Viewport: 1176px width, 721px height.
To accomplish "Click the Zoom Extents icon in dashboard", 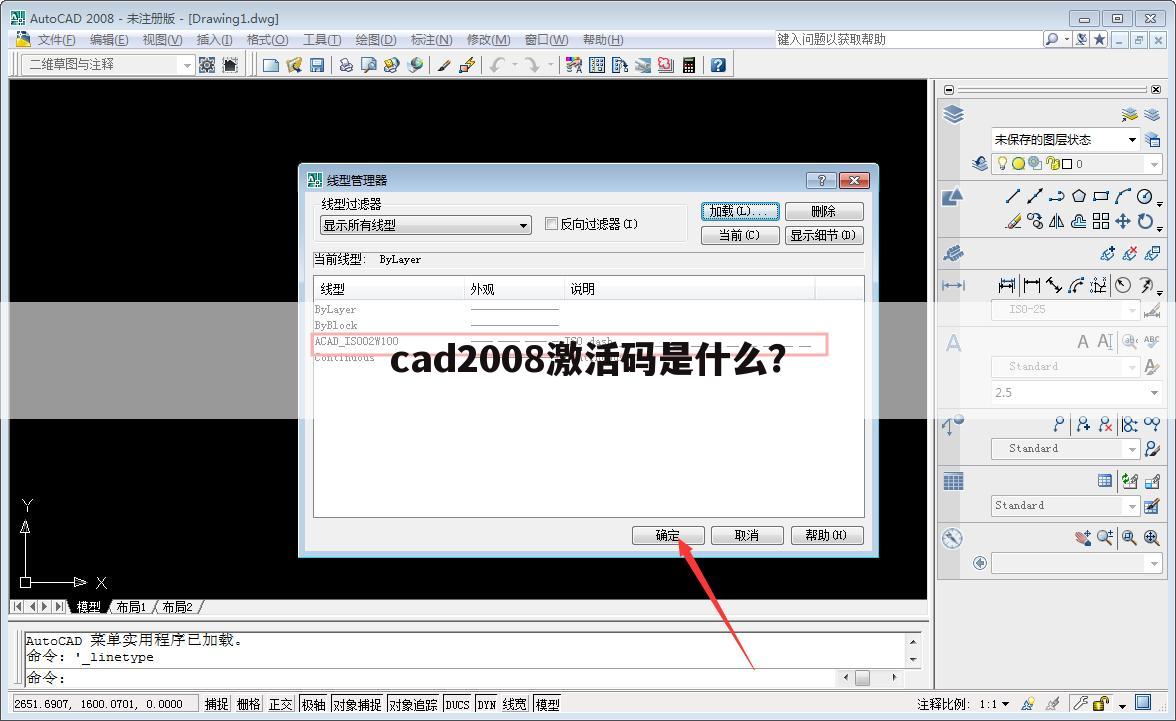I will point(1151,537).
